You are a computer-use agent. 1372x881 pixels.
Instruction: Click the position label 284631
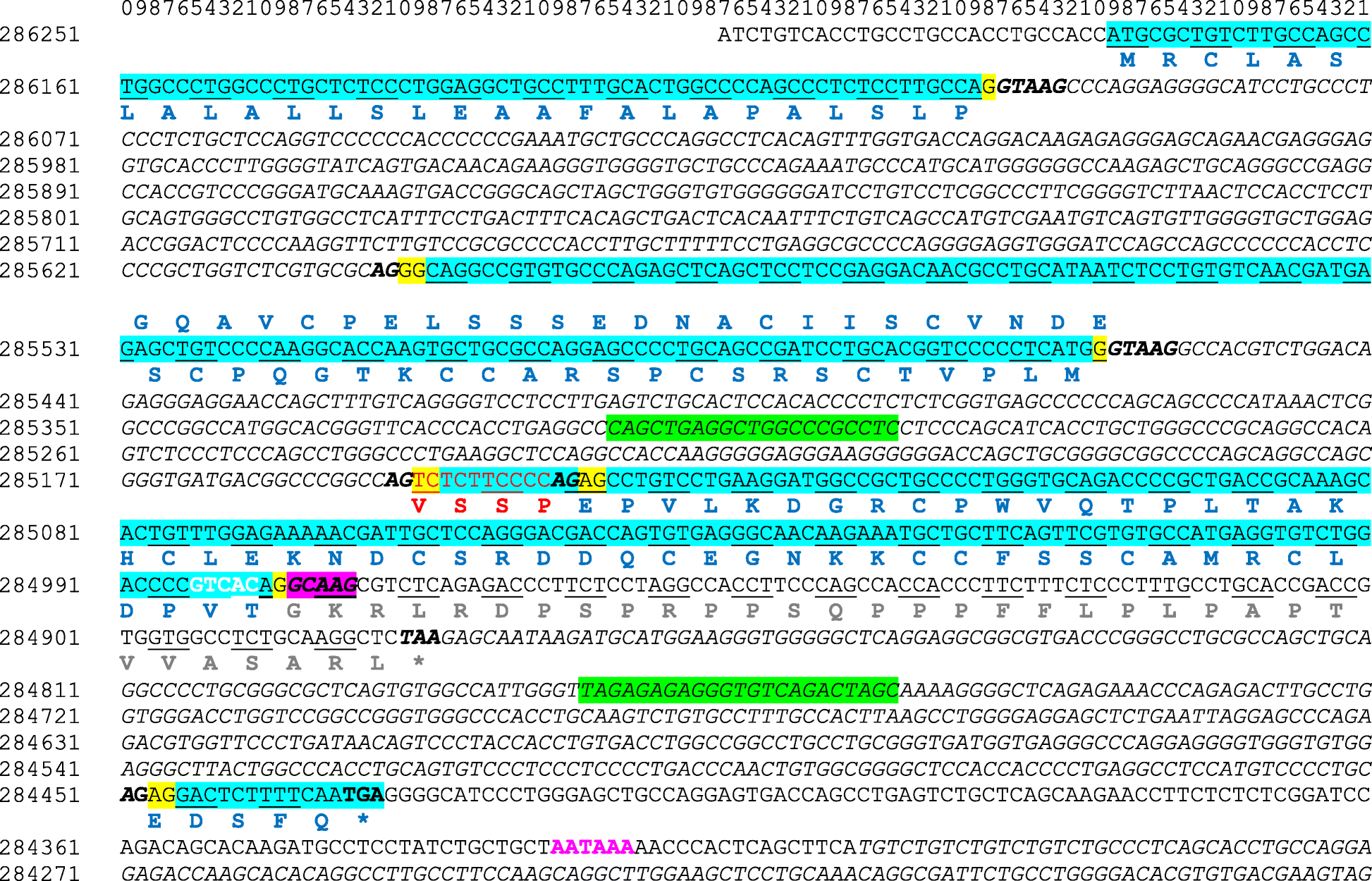[40, 742]
